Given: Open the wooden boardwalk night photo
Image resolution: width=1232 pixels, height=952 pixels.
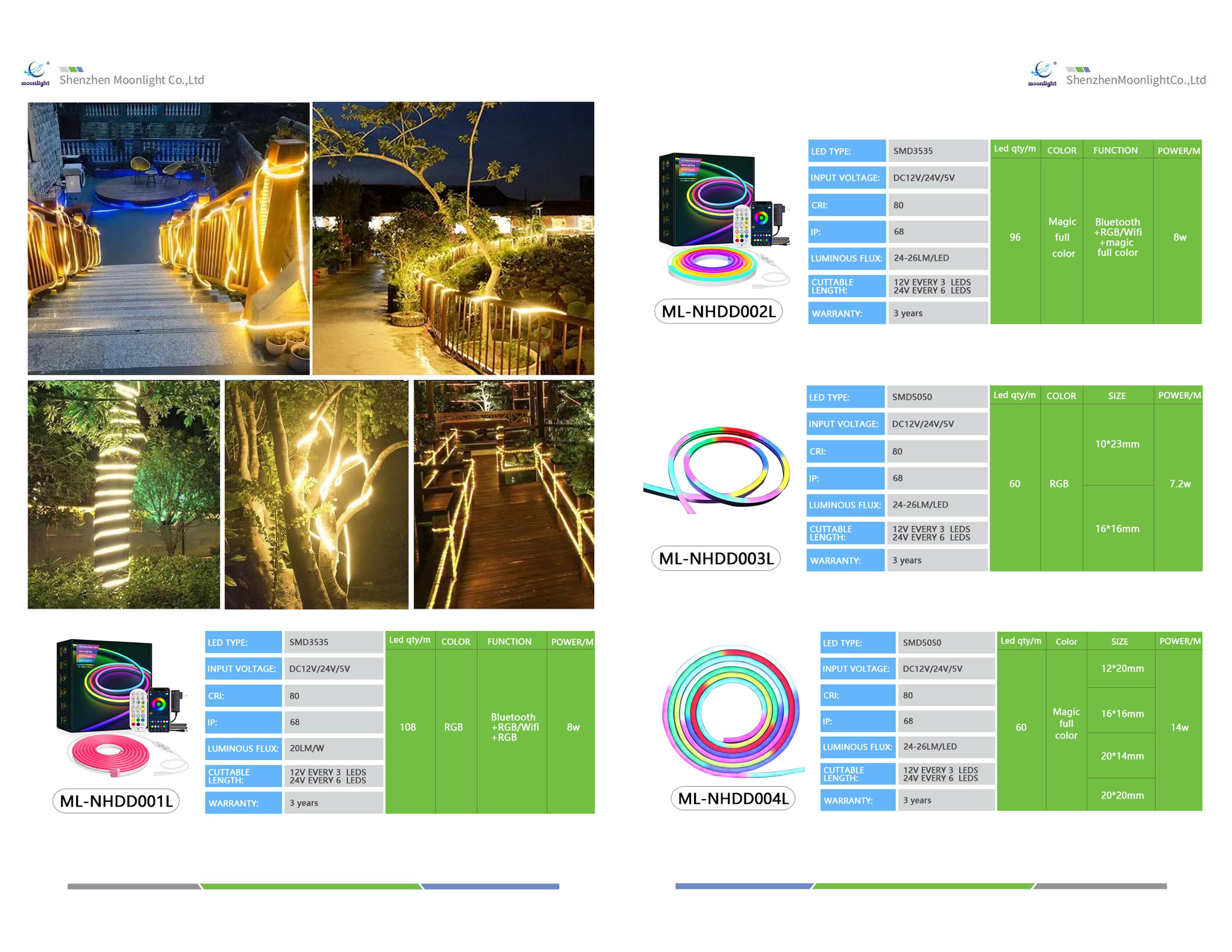Looking at the screenshot, I should [503, 494].
